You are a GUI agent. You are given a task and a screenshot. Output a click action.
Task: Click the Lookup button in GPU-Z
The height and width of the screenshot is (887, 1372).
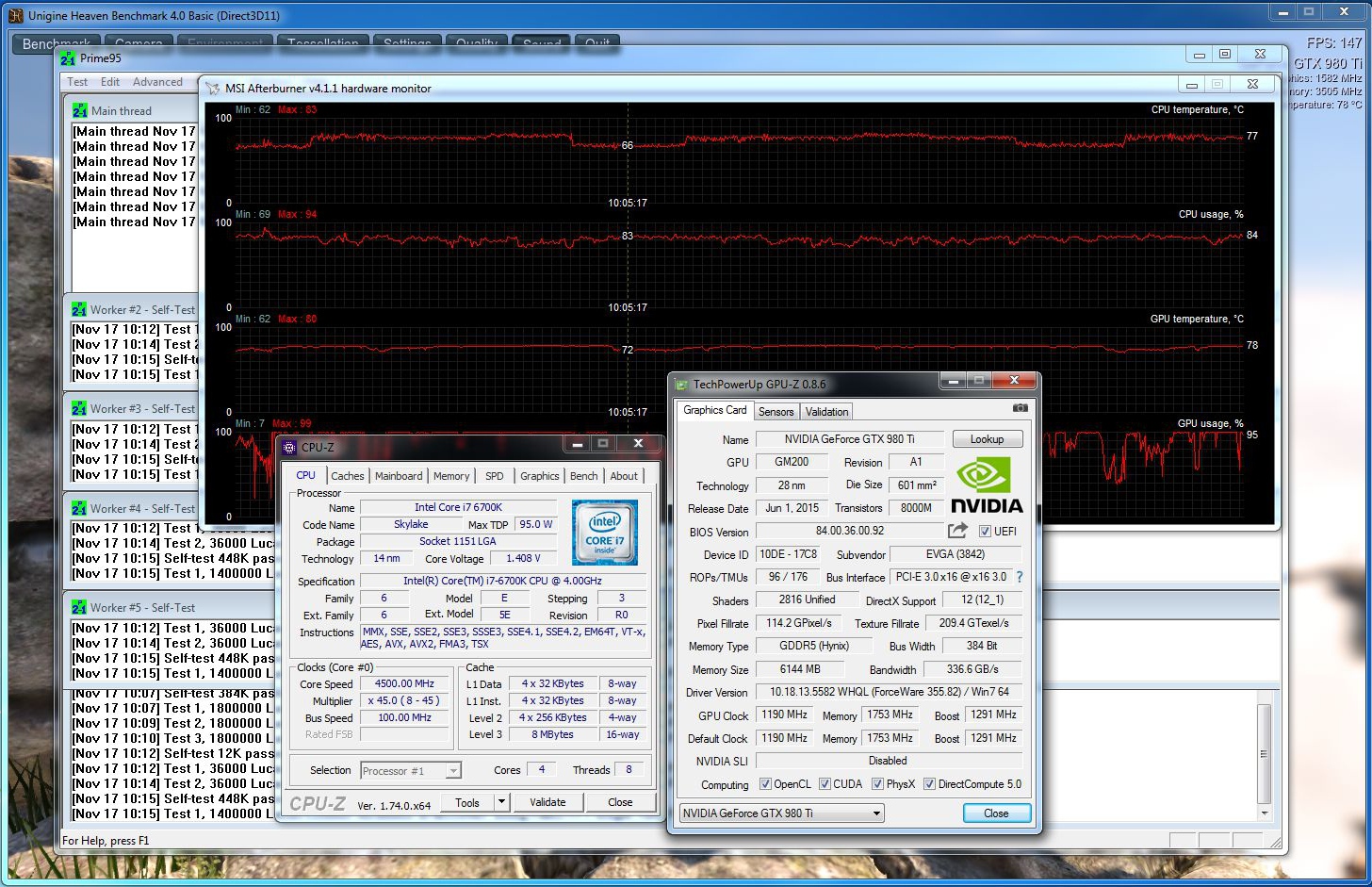coord(987,439)
